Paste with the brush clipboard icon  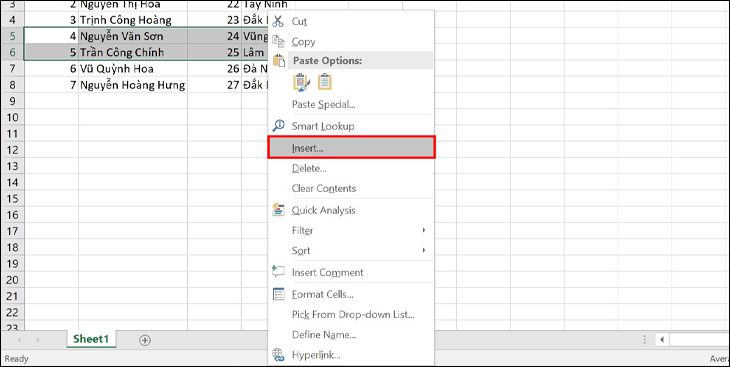[x=301, y=82]
